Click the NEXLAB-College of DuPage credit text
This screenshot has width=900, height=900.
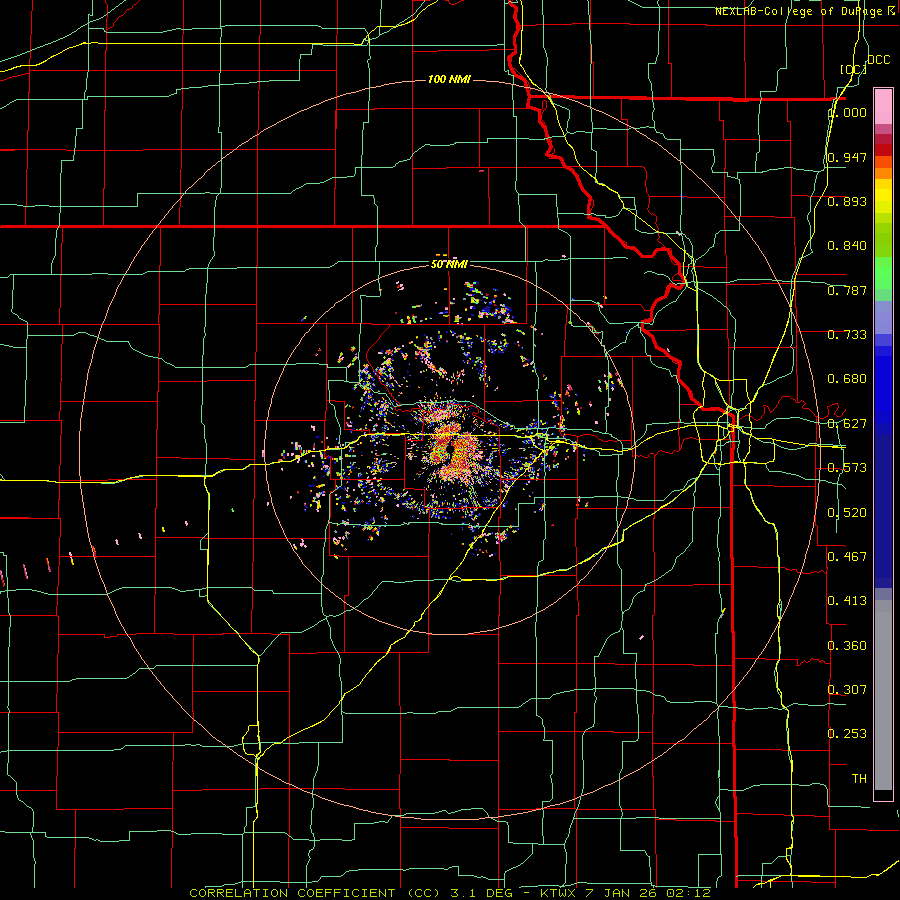798,11
